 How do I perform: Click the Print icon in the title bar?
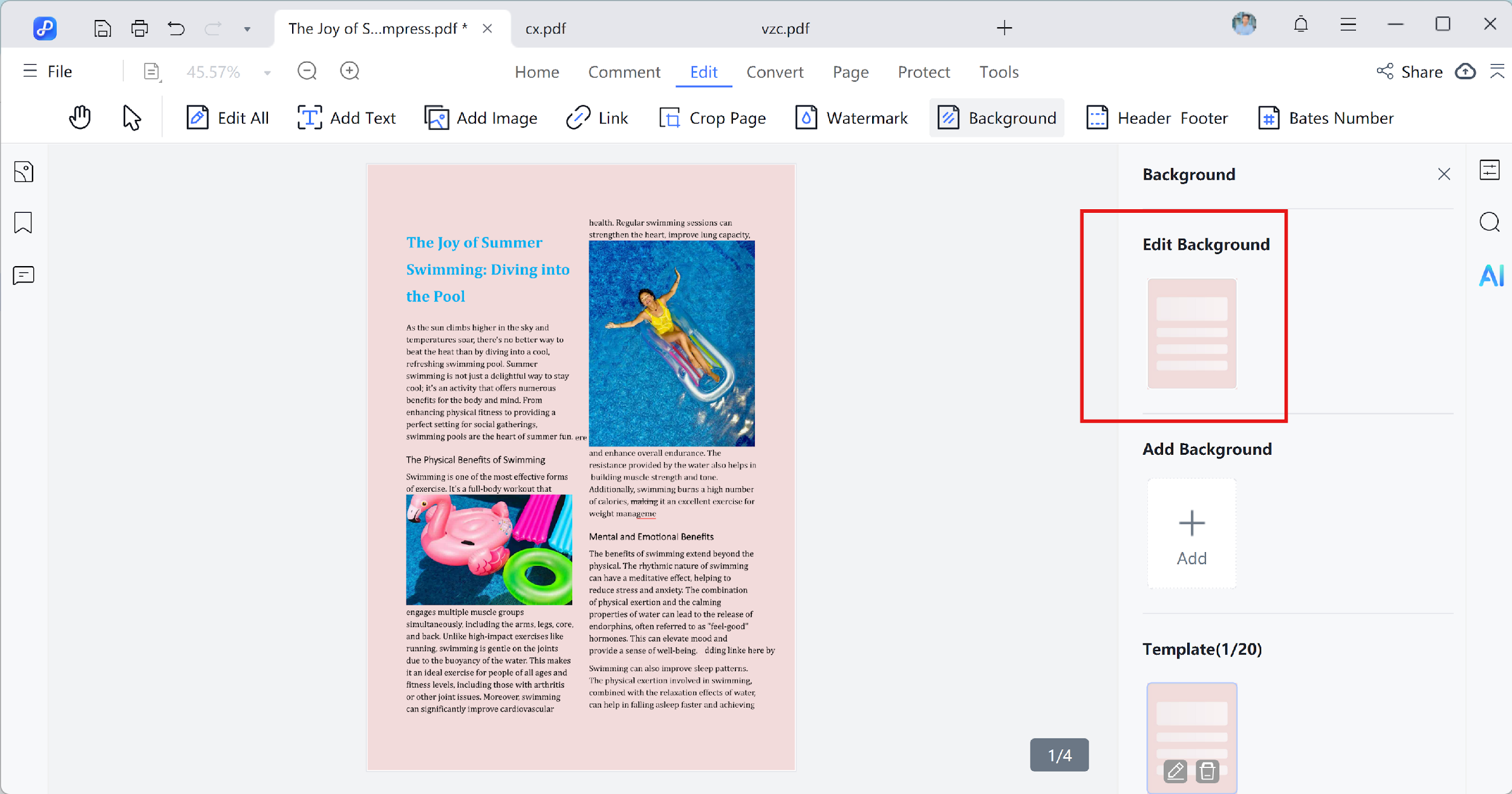coord(139,28)
